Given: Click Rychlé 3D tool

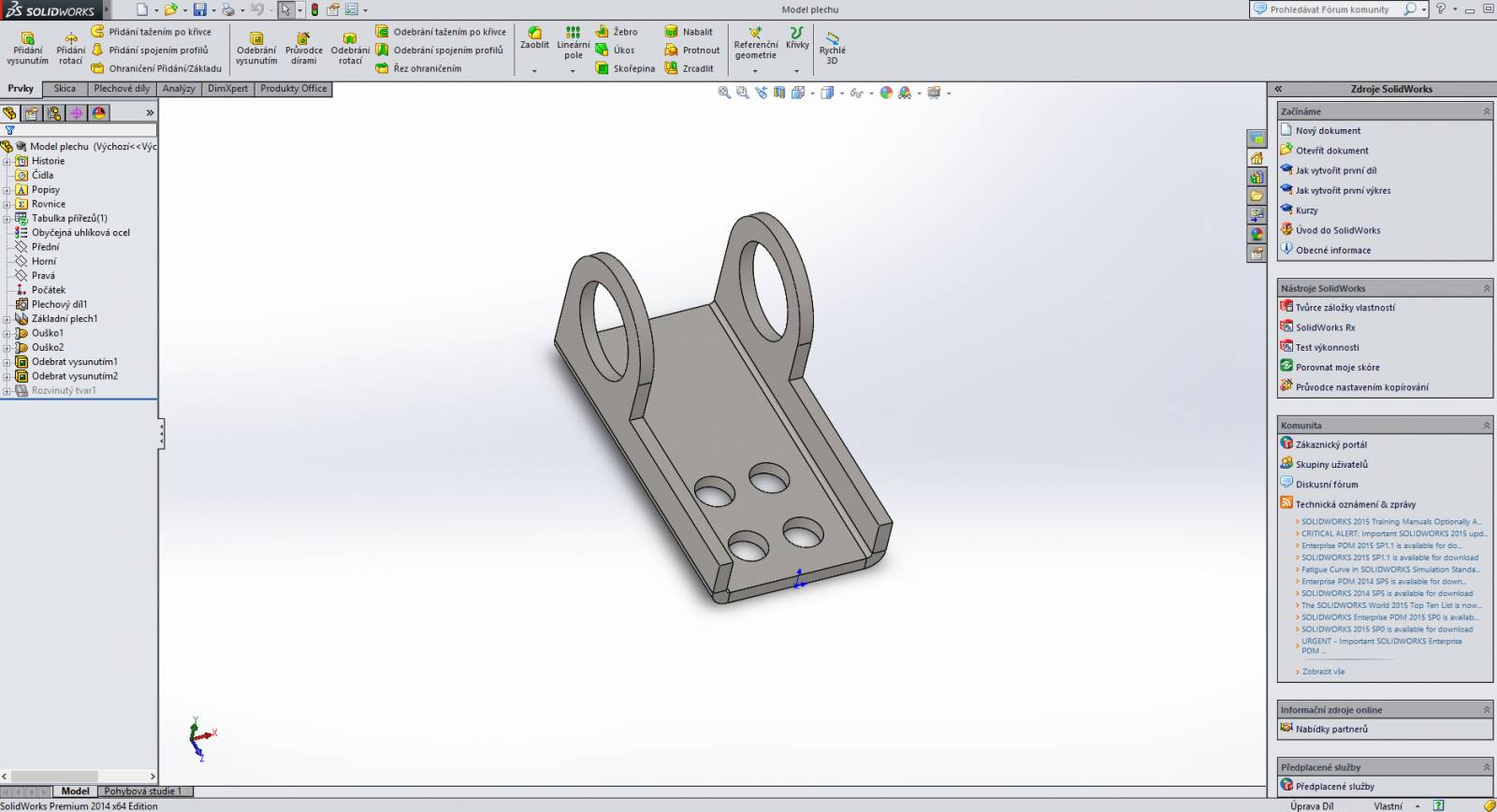Looking at the screenshot, I should [832, 48].
